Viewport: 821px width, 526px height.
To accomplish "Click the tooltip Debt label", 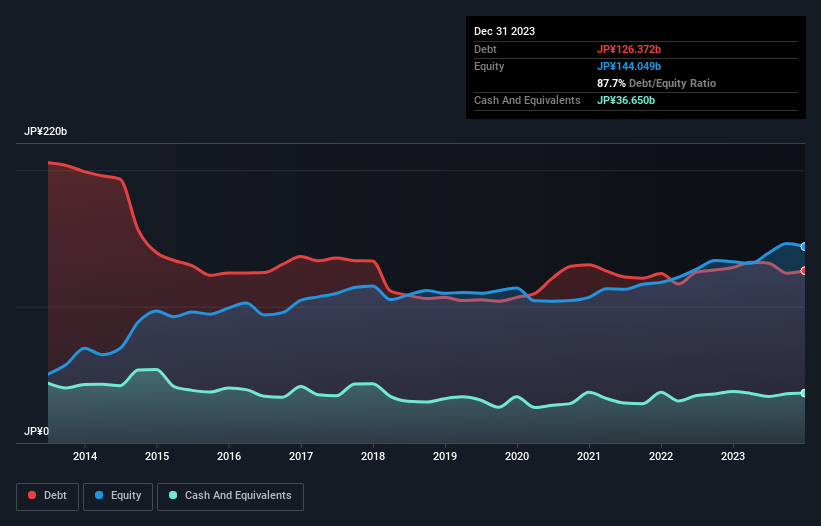I will pos(485,49).
